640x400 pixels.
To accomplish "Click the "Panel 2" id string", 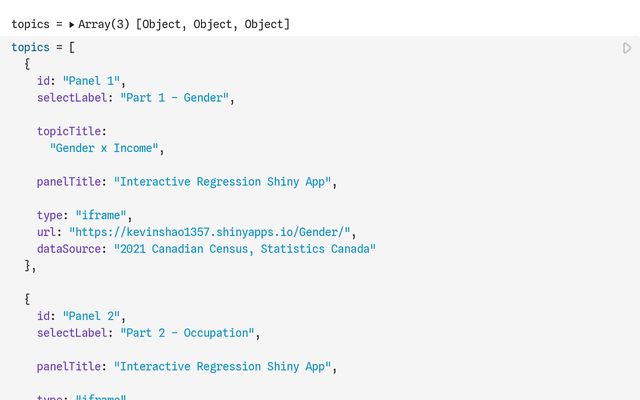I will tap(95, 316).
